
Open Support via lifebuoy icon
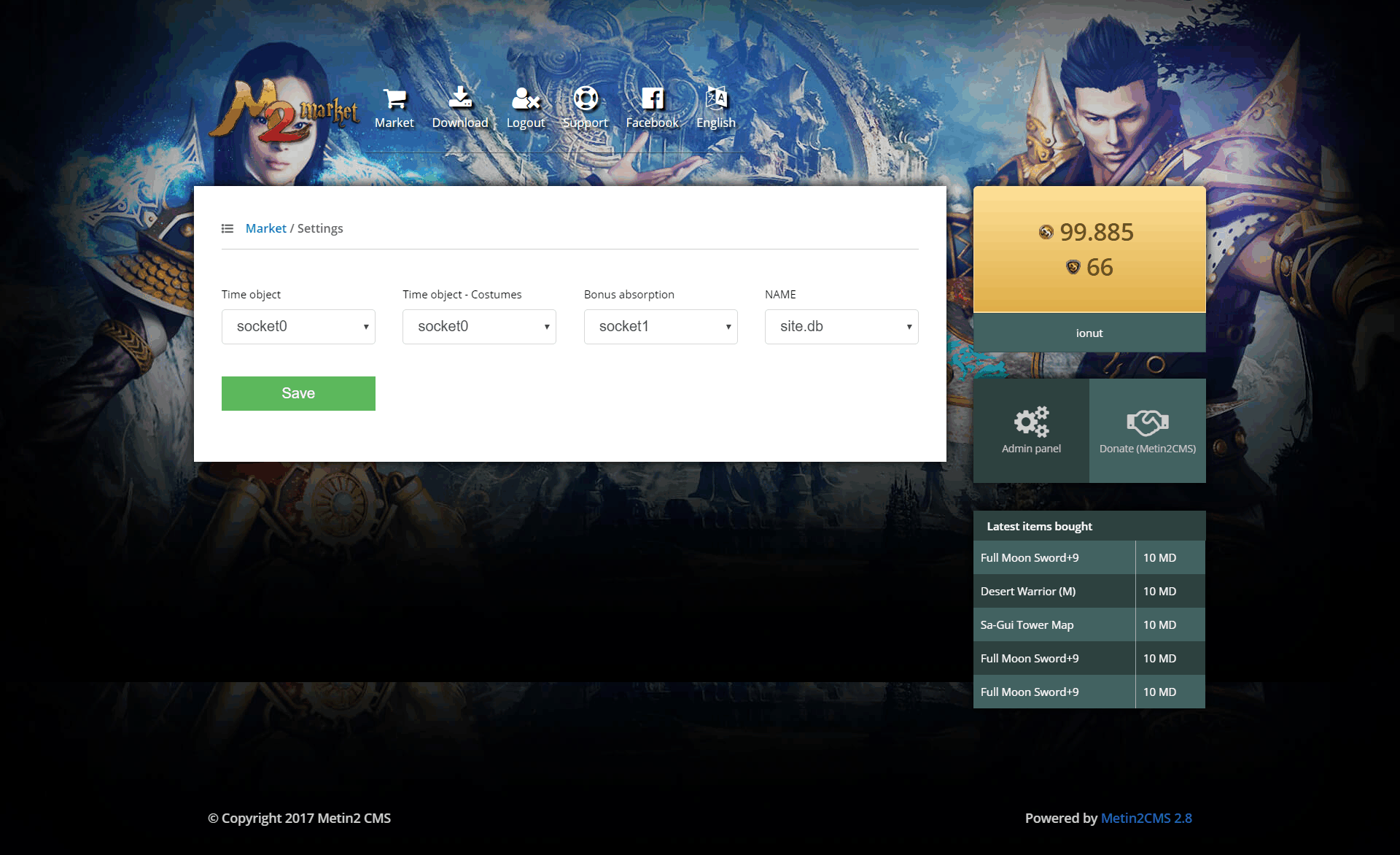click(586, 98)
